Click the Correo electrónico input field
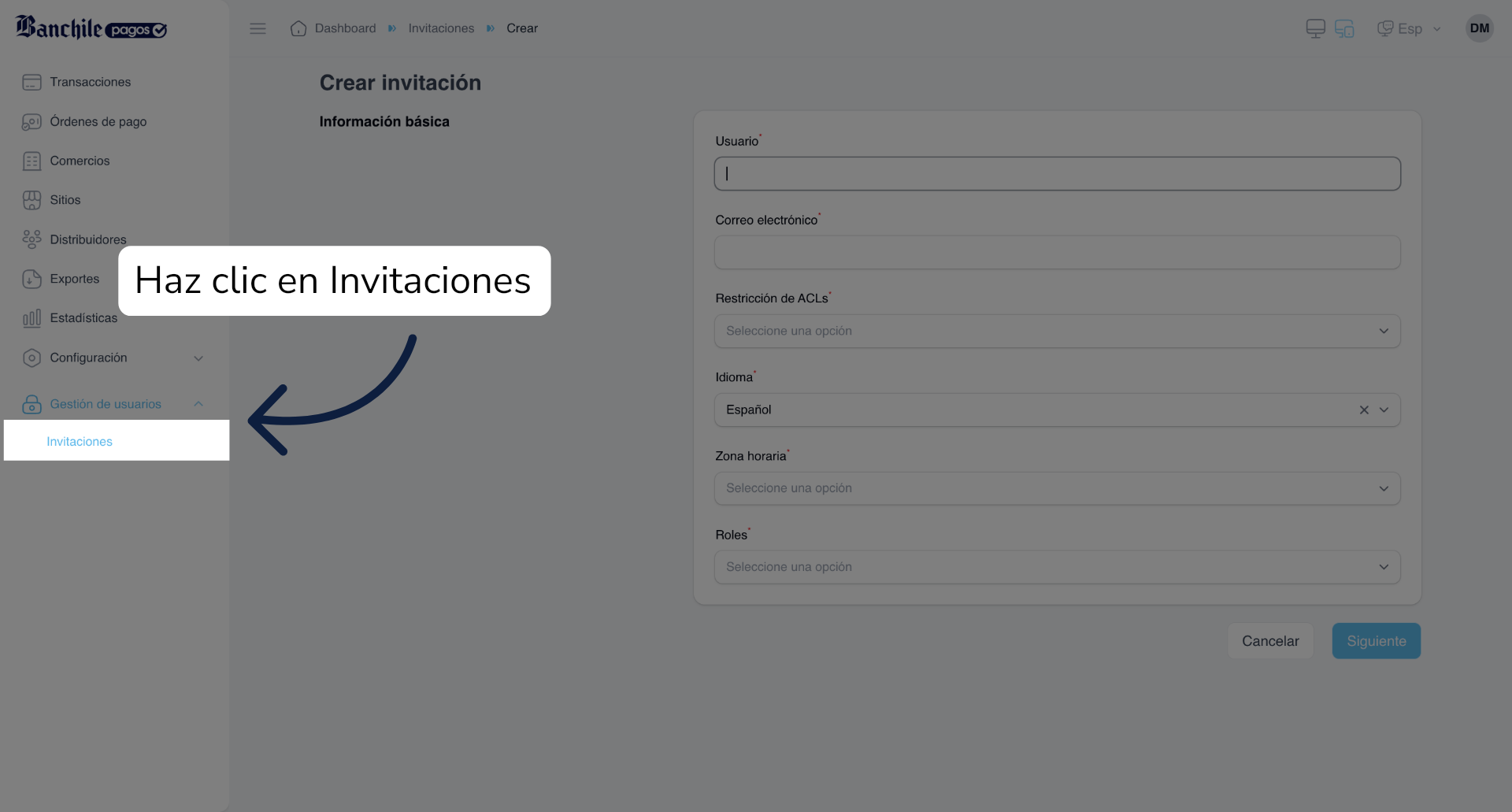 [1057, 252]
